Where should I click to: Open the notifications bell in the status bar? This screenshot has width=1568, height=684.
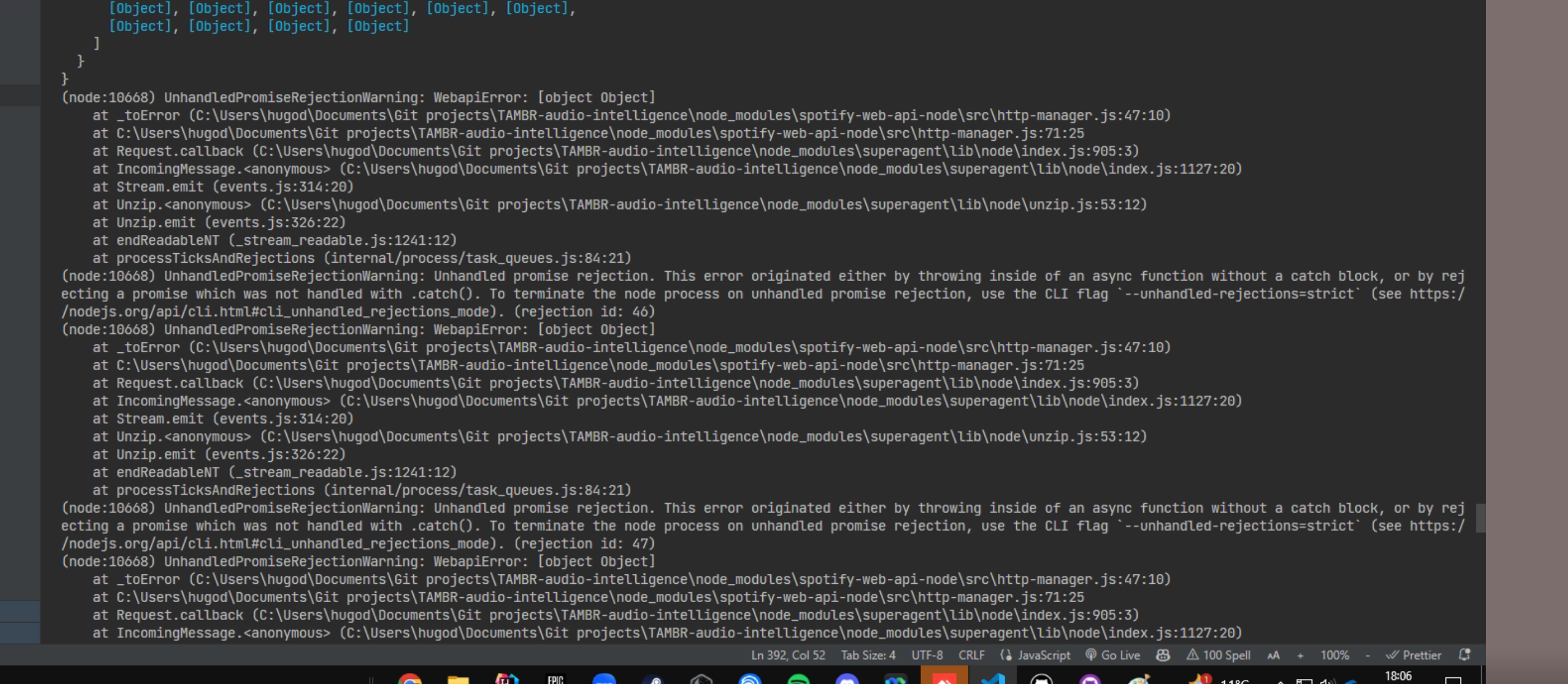(x=1464, y=655)
